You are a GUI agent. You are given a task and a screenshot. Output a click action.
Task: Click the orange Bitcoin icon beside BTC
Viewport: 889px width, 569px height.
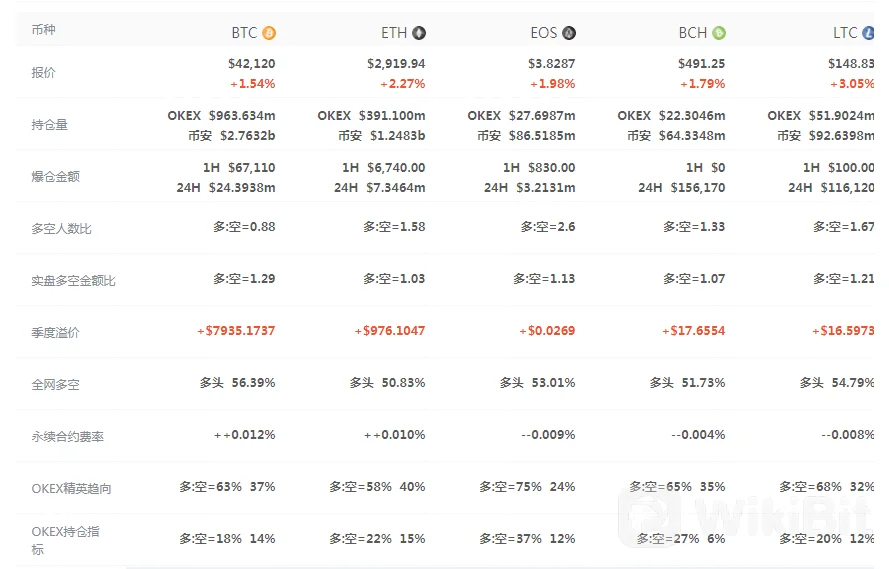(269, 33)
